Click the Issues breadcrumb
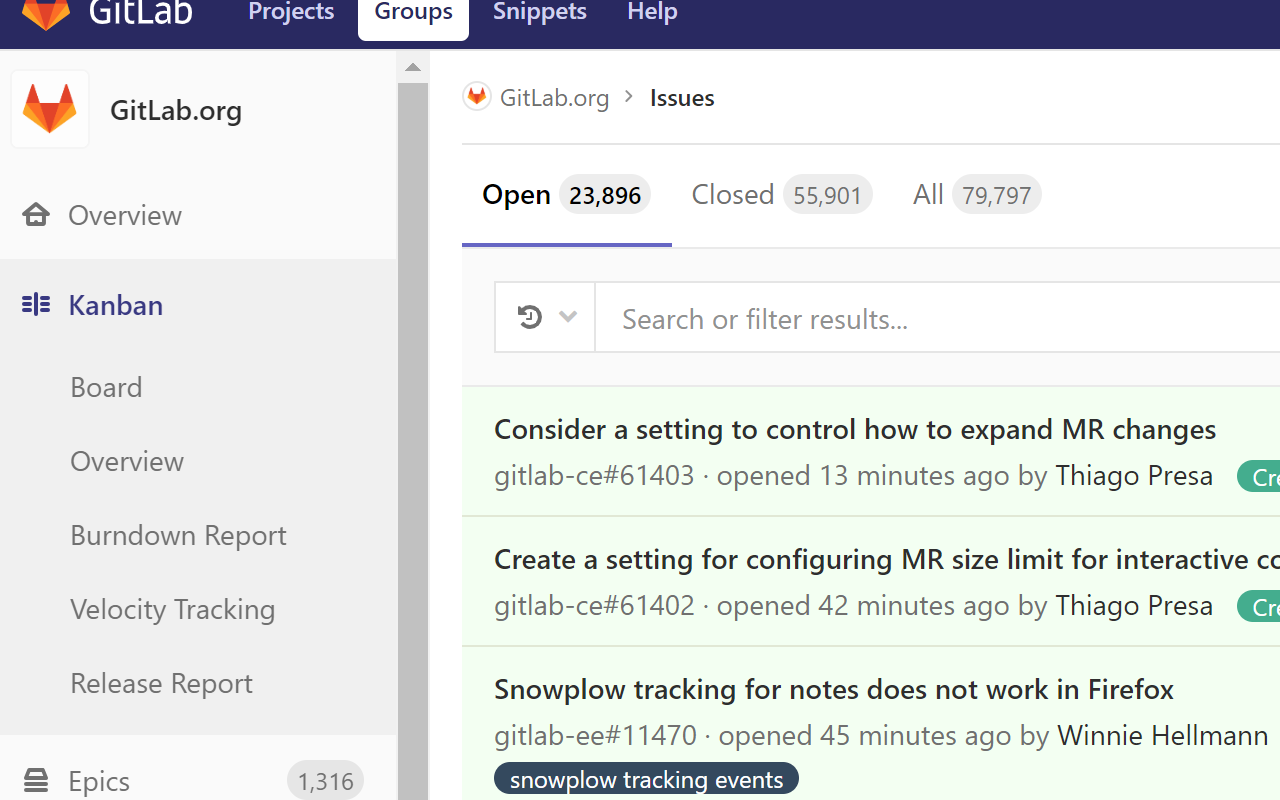 [682, 98]
